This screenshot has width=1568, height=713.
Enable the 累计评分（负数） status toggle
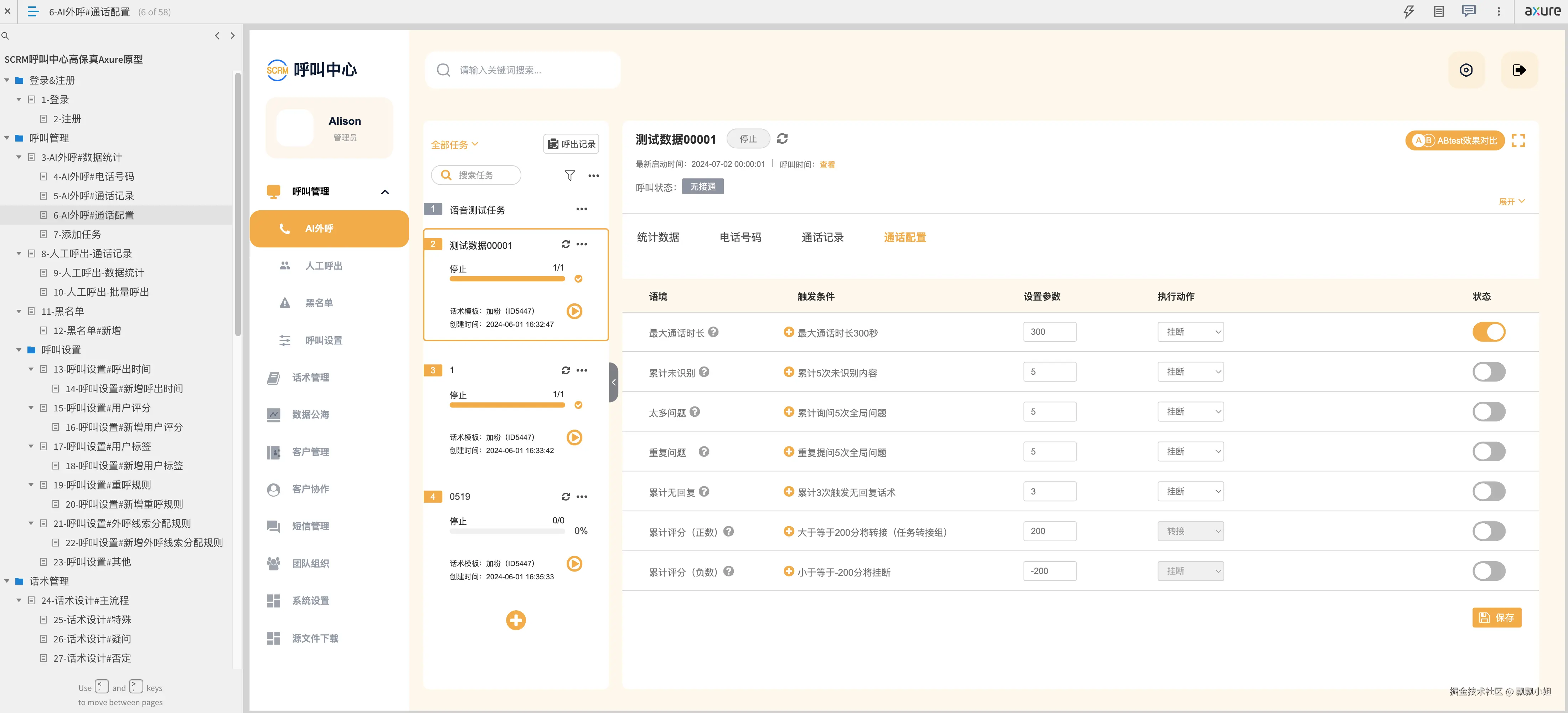point(1488,570)
